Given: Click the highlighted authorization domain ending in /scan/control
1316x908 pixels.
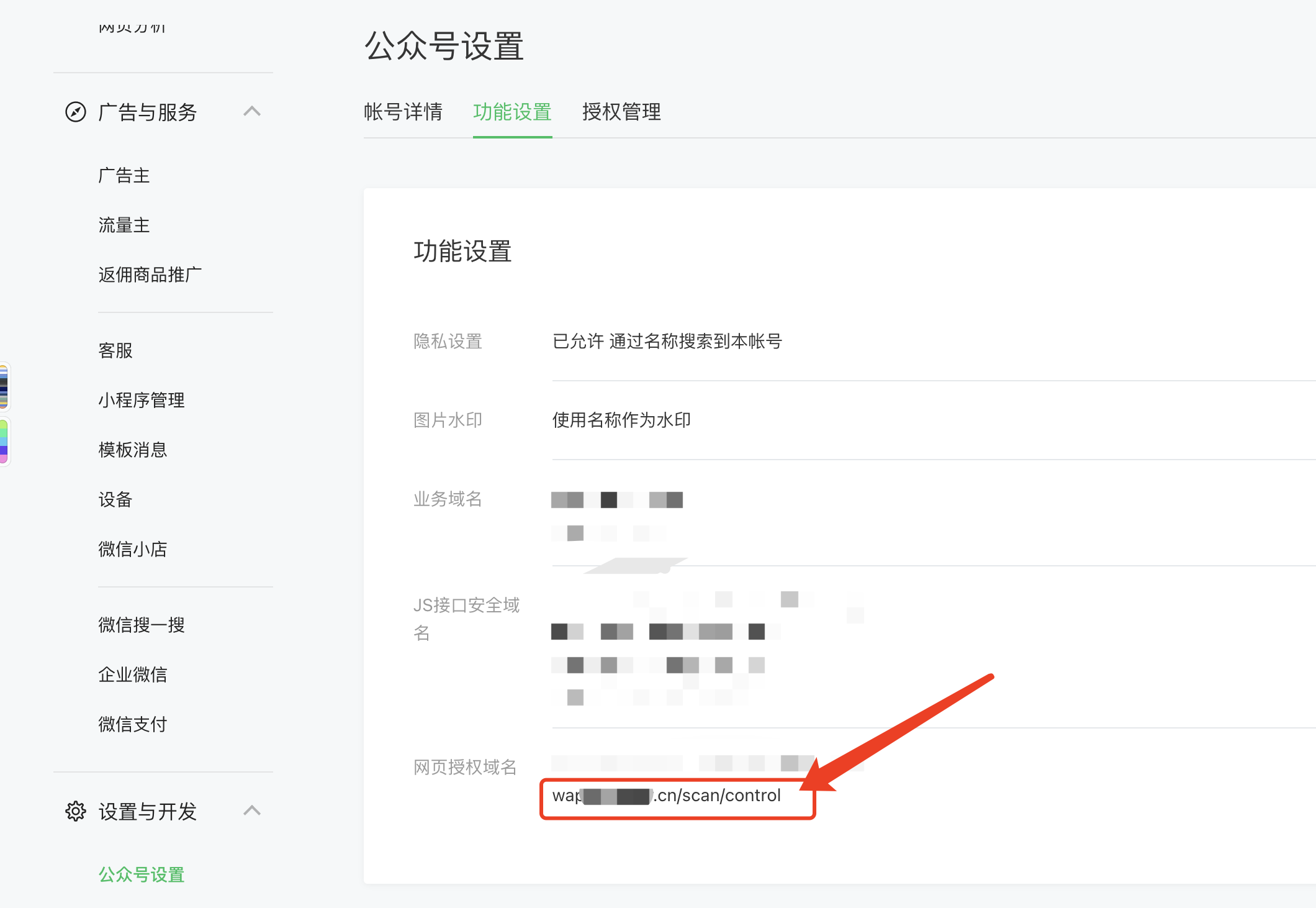Looking at the screenshot, I should click(x=666, y=796).
